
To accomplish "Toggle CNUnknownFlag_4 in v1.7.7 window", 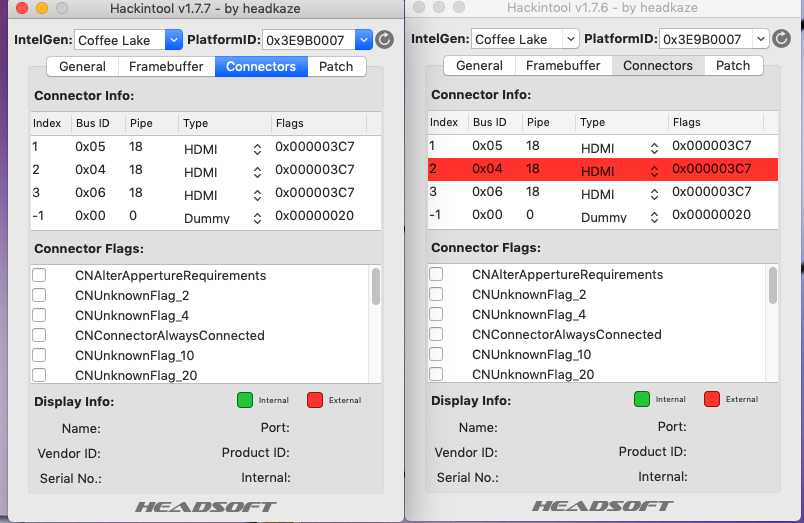I will (x=39, y=315).
